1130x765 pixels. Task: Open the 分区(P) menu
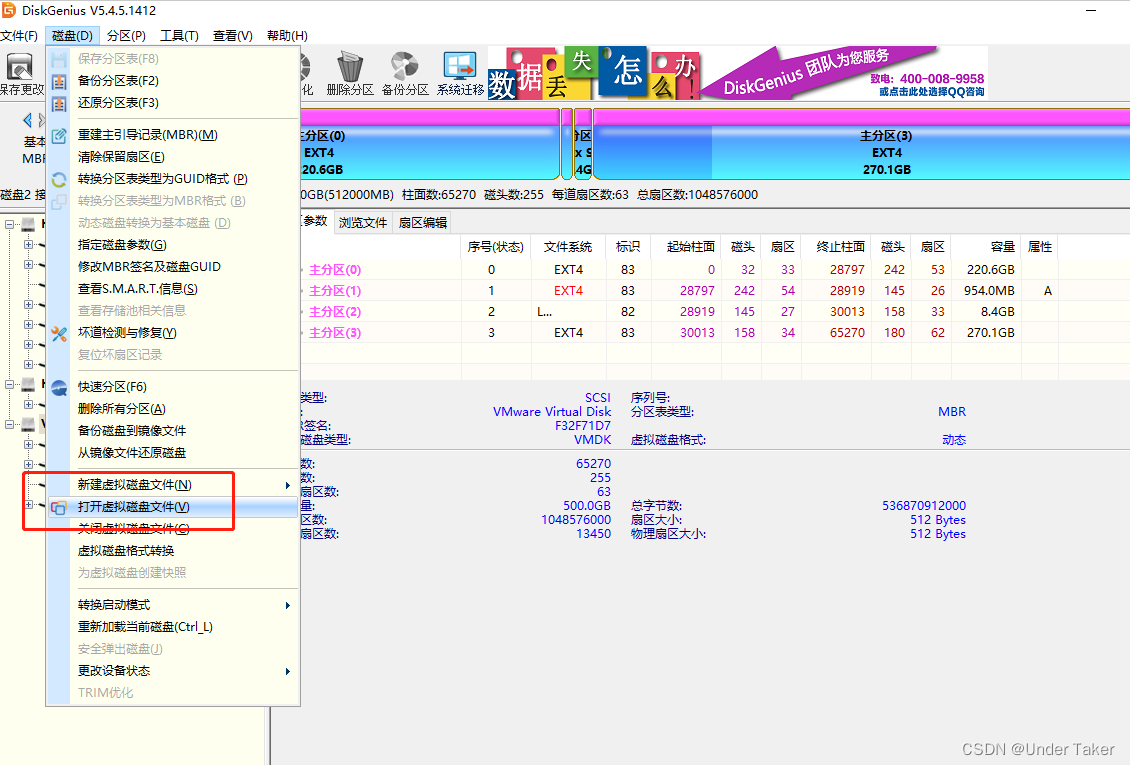click(126, 35)
